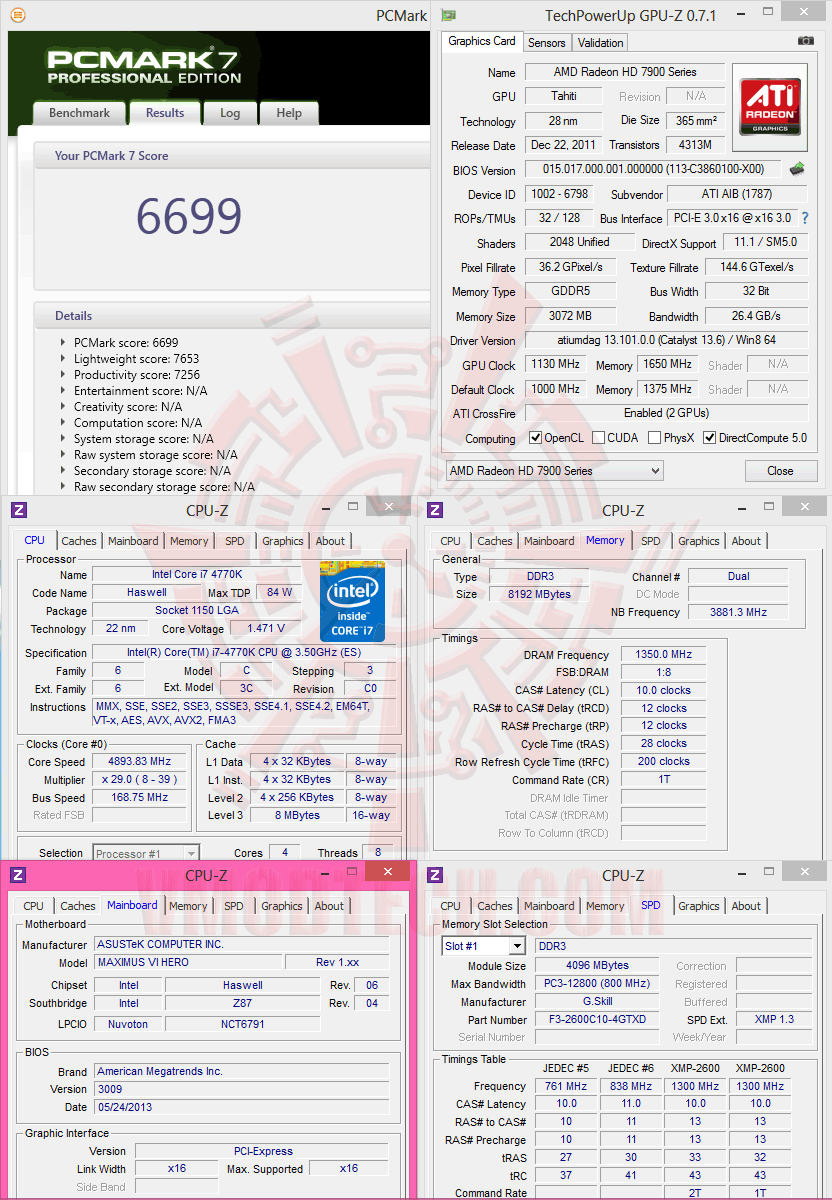Click the Intel Core i7 logo
Viewport: 832px width, 1200px height.
coord(352,602)
